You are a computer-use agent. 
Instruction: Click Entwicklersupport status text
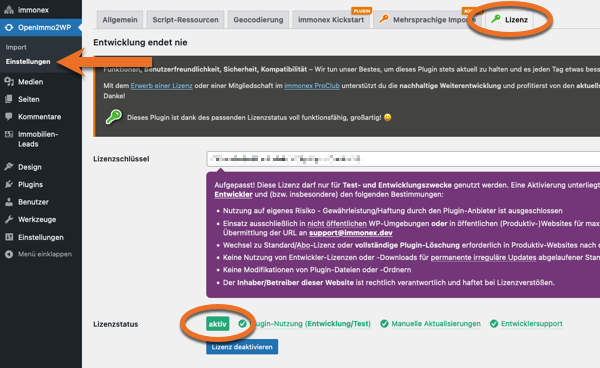(532, 324)
